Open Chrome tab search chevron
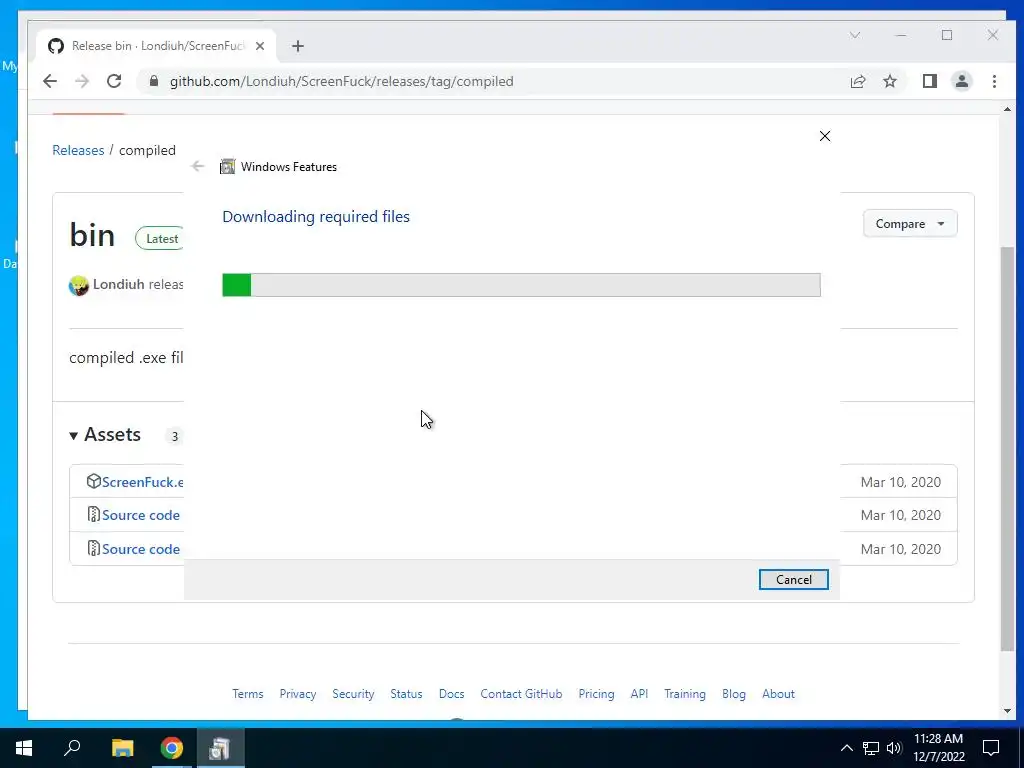This screenshot has width=1024, height=768. coord(855,35)
